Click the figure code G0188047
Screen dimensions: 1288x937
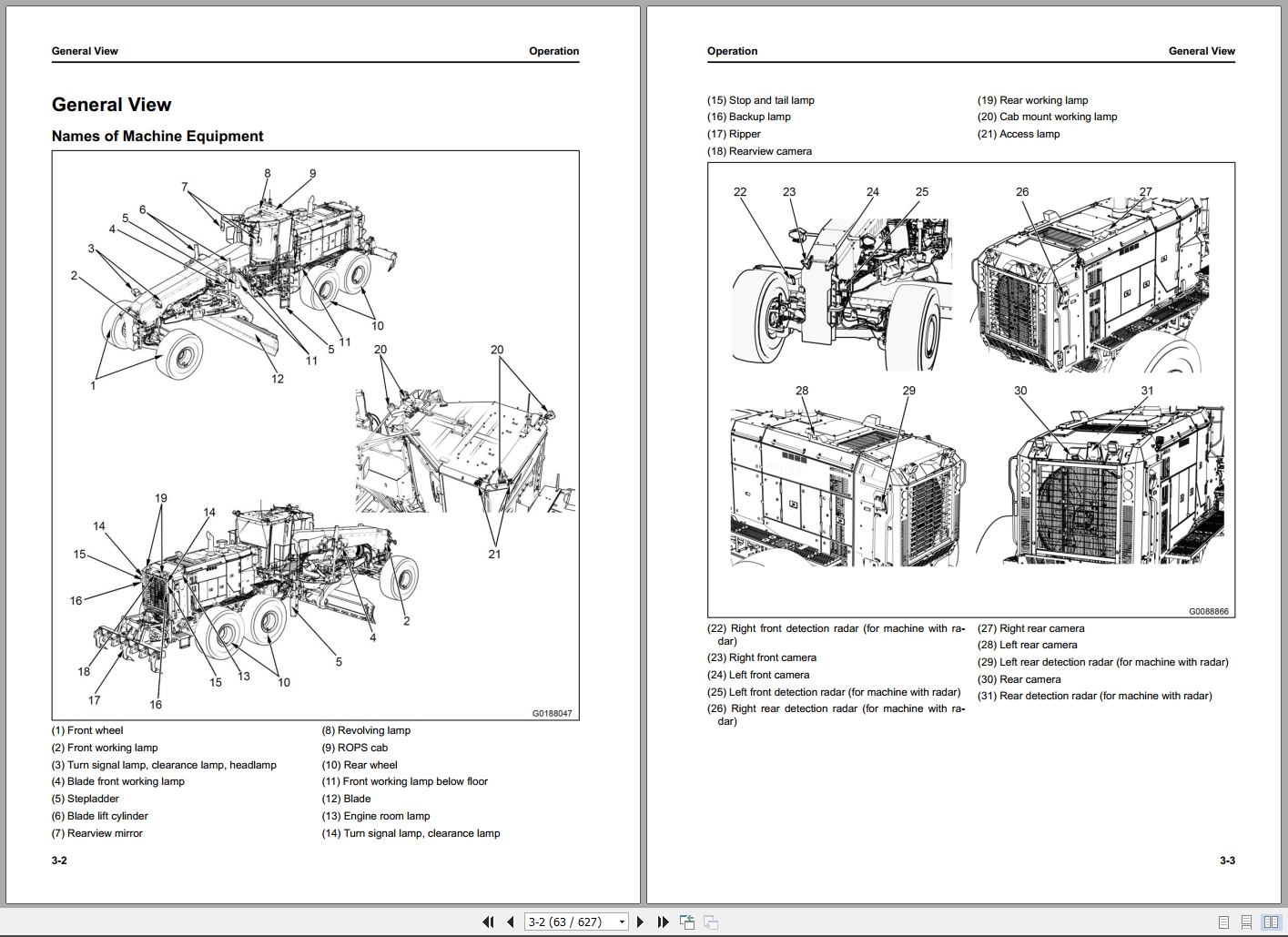pos(553,713)
